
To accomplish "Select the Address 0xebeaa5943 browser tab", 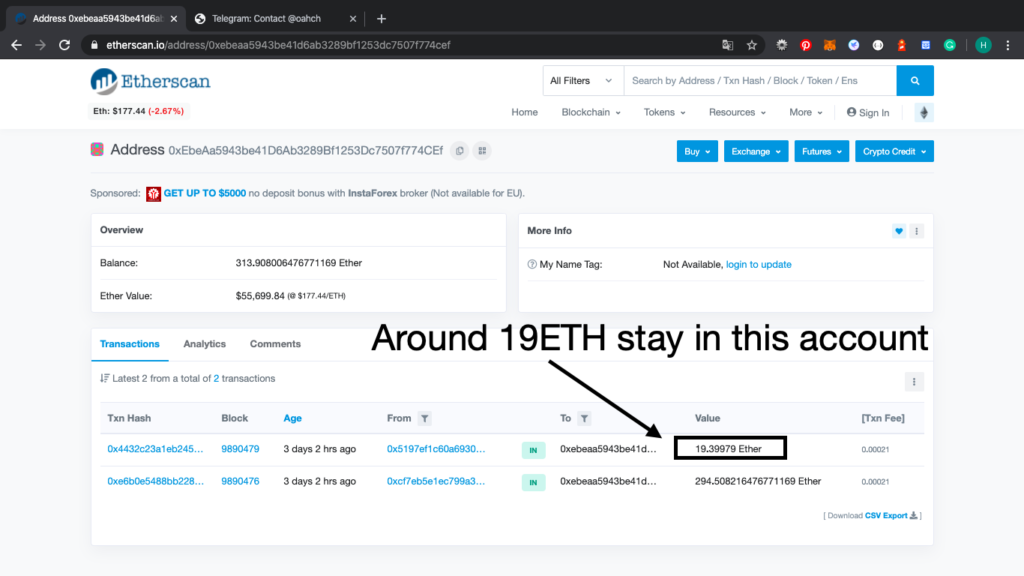I will click(97, 19).
